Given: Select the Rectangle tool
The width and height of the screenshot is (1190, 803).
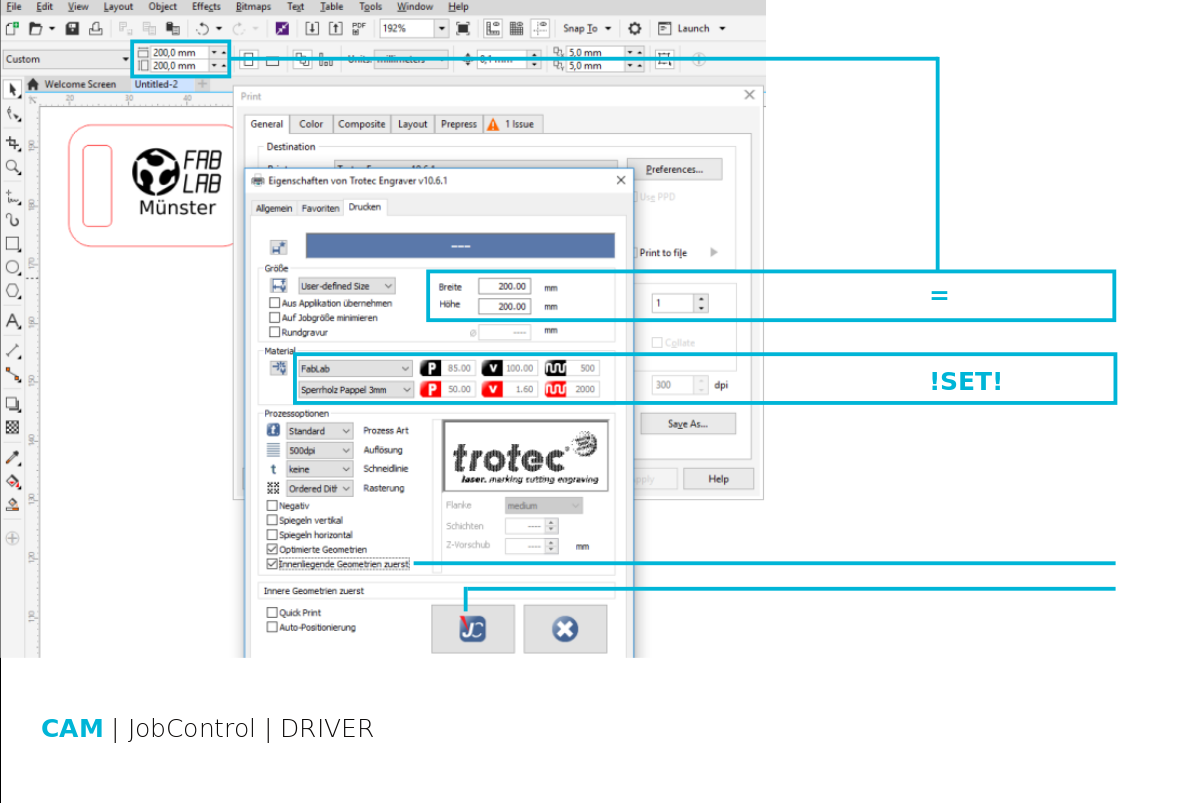Looking at the screenshot, I should (x=13, y=244).
